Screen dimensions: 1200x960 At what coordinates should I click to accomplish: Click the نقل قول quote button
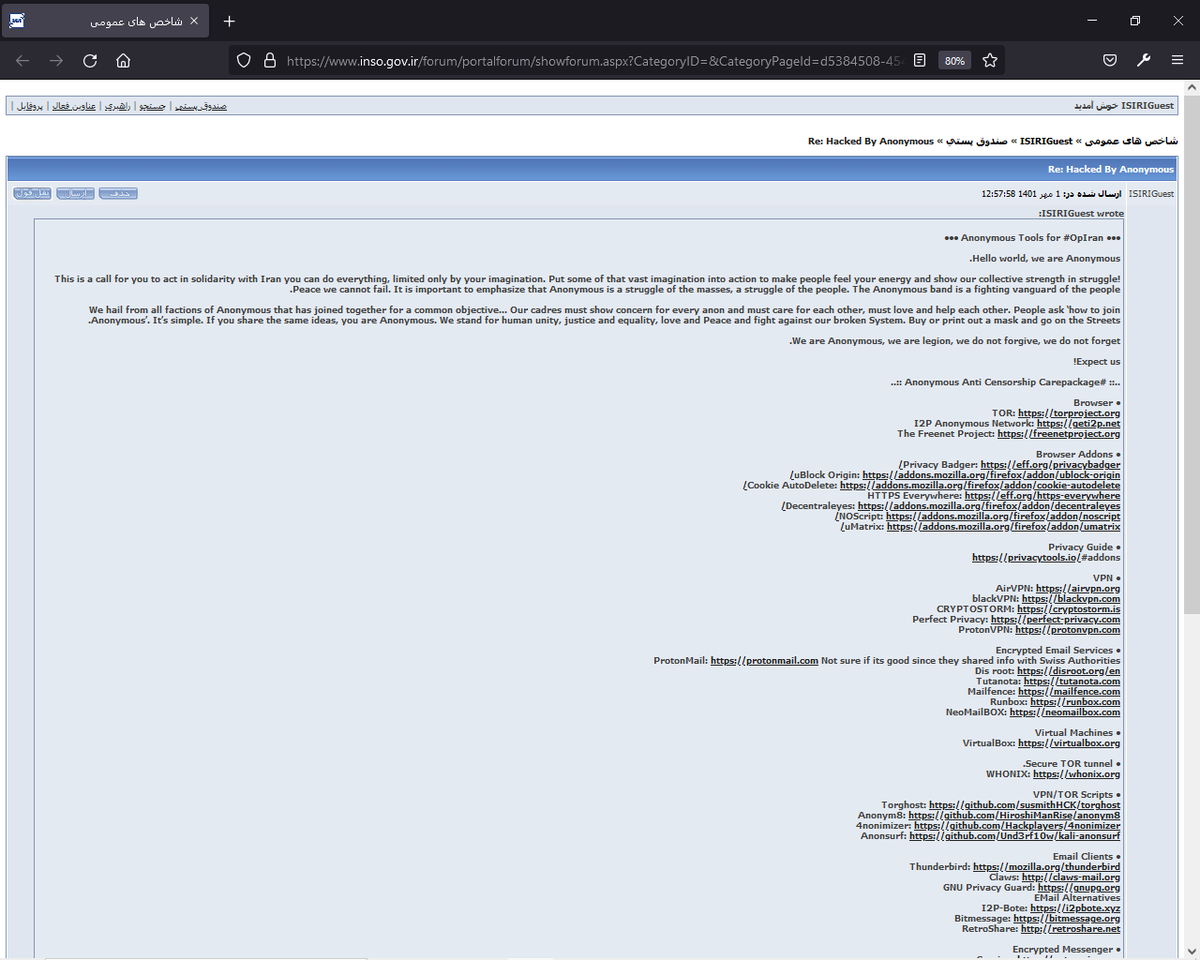(x=32, y=193)
